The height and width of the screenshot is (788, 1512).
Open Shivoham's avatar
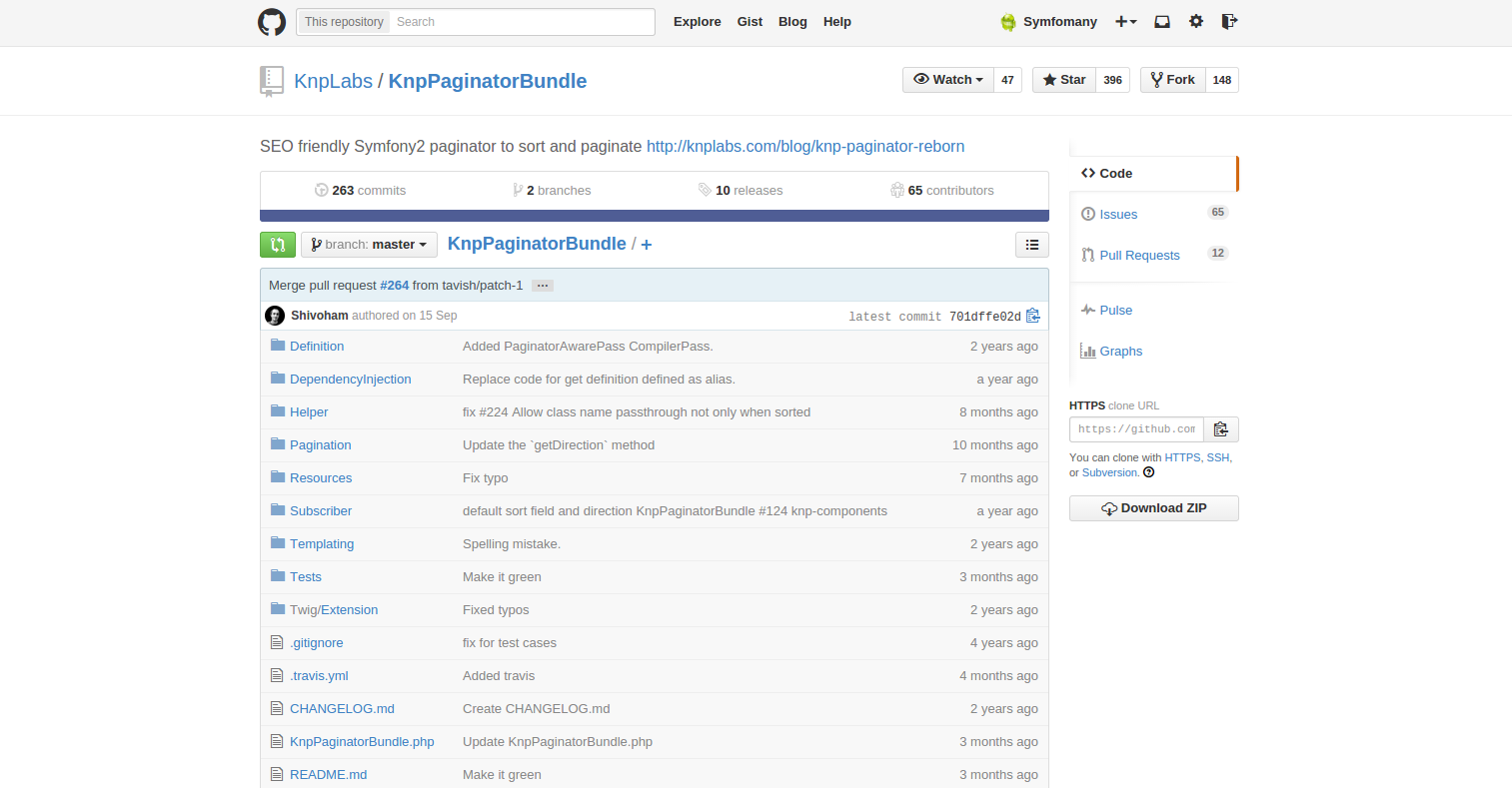(x=275, y=316)
